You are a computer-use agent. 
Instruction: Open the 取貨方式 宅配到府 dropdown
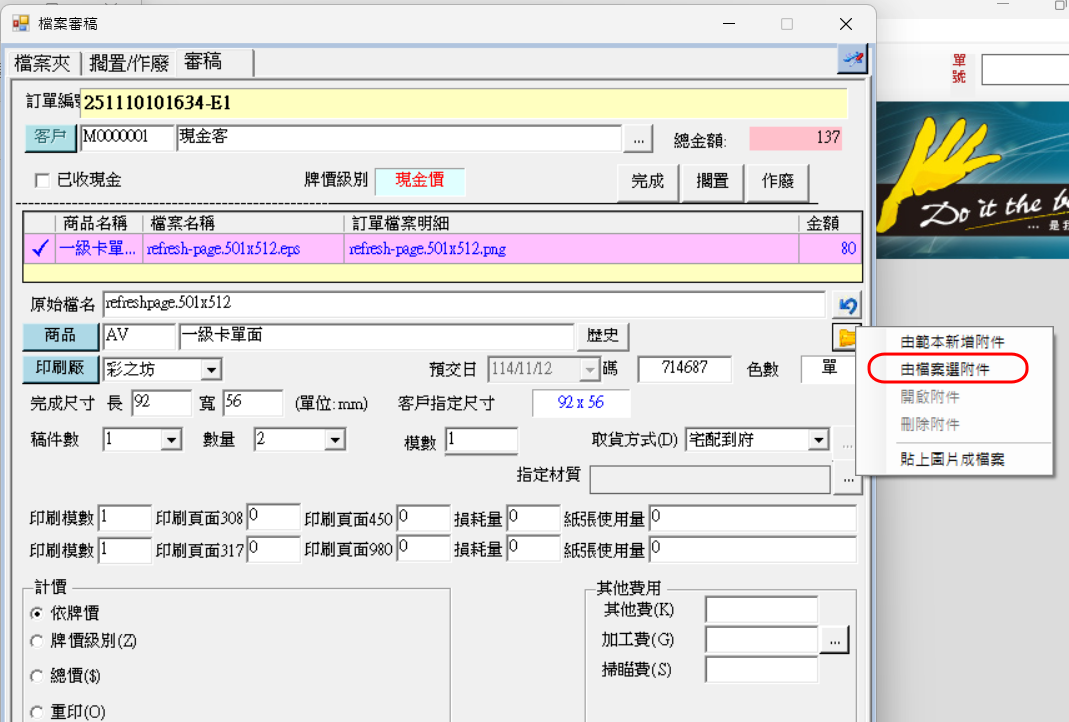pyautogui.click(x=818, y=440)
